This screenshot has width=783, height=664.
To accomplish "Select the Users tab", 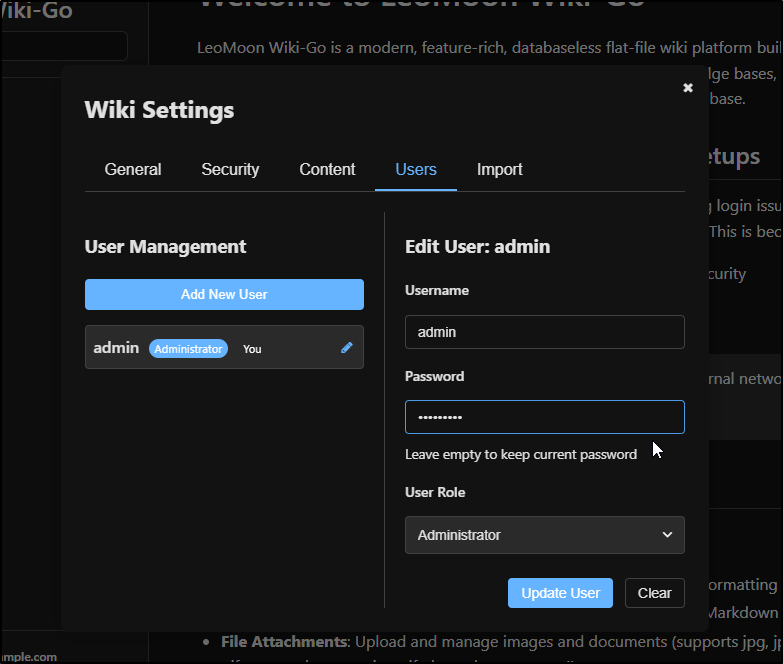I will click(x=416, y=170).
